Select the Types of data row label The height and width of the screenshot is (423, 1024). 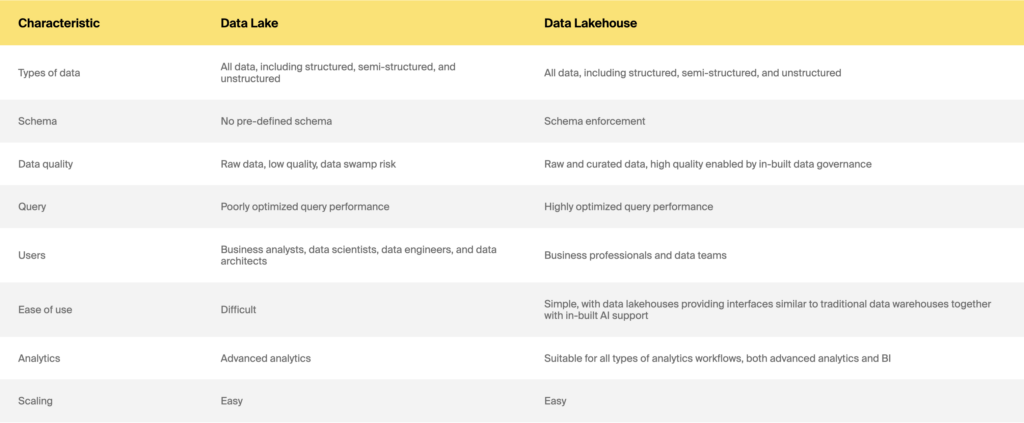(49, 73)
